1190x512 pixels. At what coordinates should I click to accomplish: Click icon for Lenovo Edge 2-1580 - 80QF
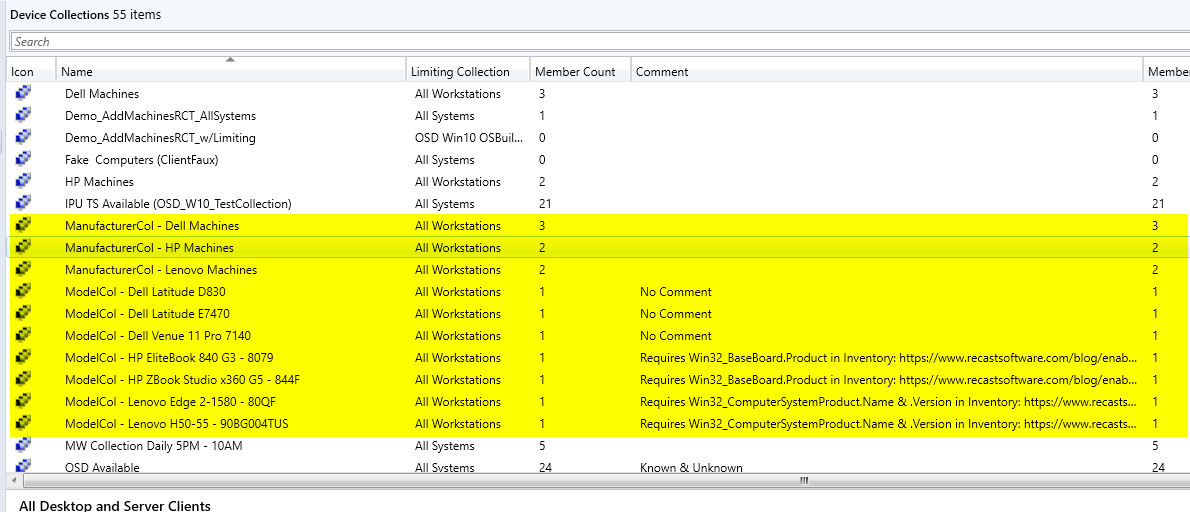click(23, 401)
